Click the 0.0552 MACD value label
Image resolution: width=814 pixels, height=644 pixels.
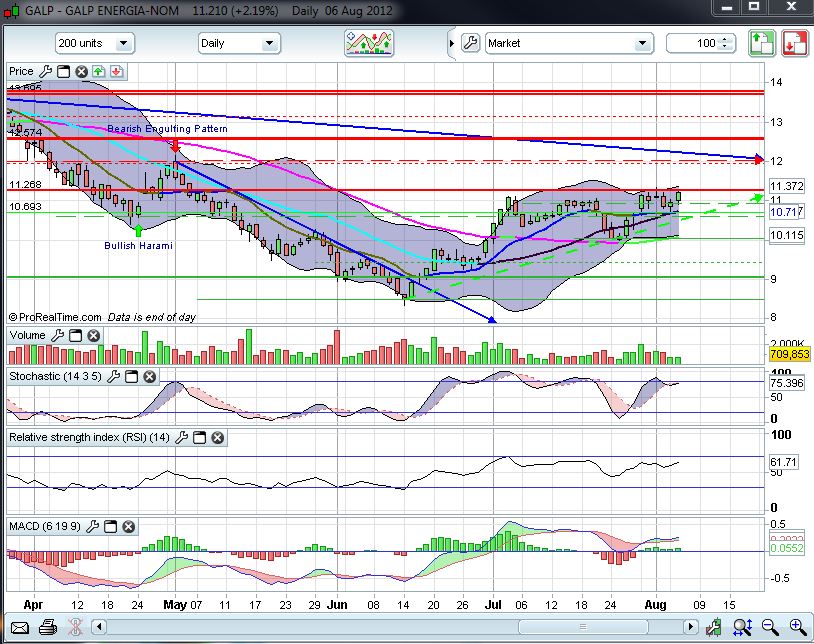(786, 548)
